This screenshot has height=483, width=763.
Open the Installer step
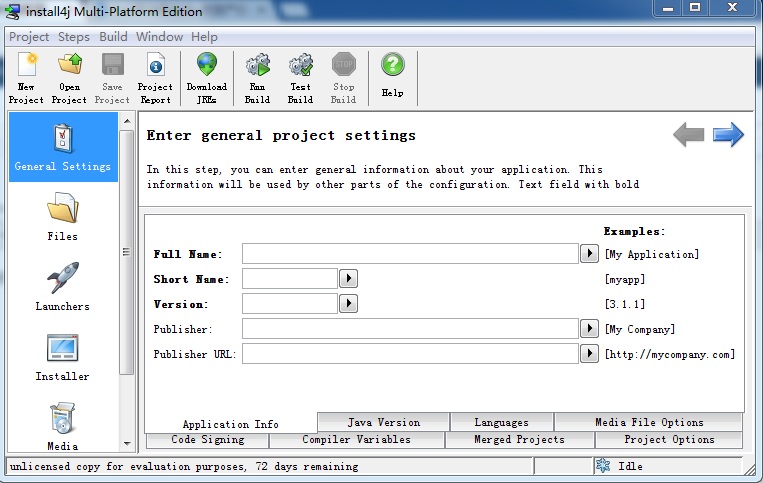pyautogui.click(x=62, y=357)
